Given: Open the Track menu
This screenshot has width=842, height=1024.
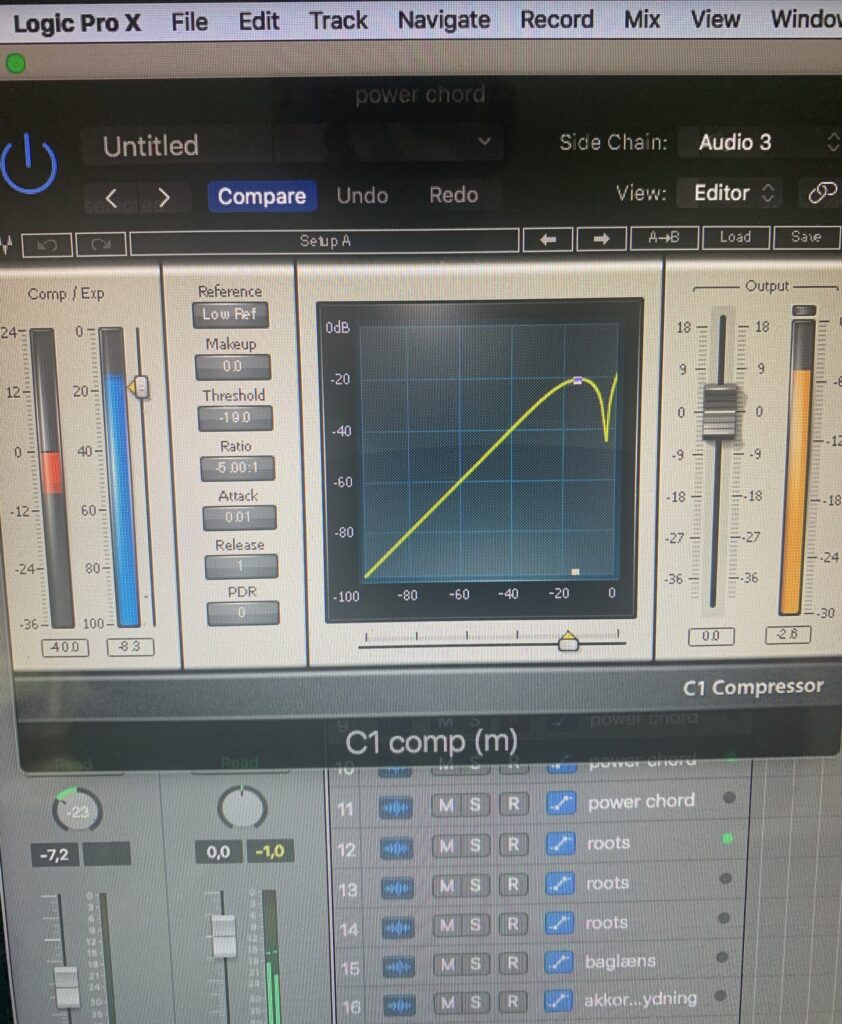Looking at the screenshot, I should click(x=338, y=21).
